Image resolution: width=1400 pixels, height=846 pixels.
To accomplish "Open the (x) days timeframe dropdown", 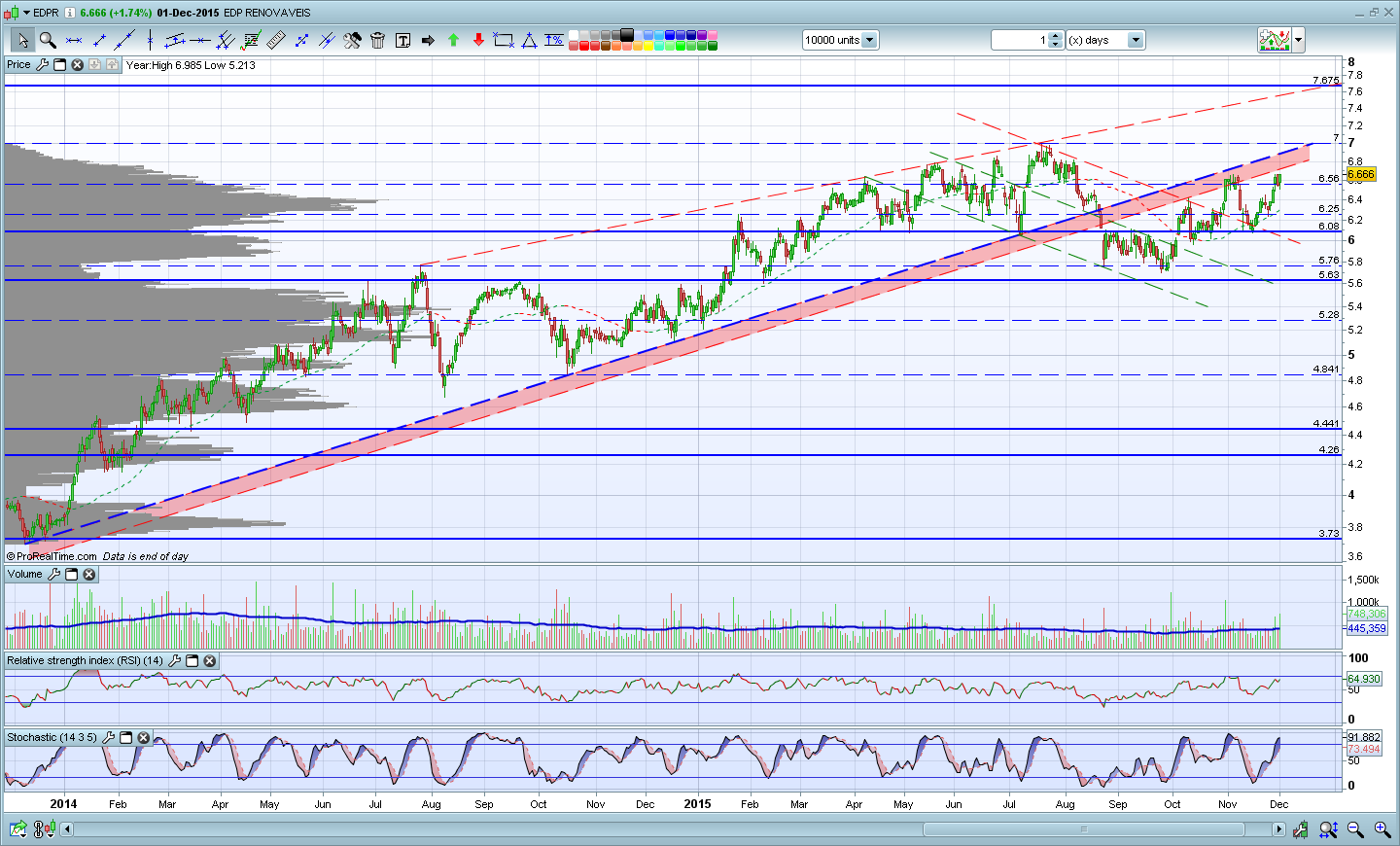I will pos(1135,40).
